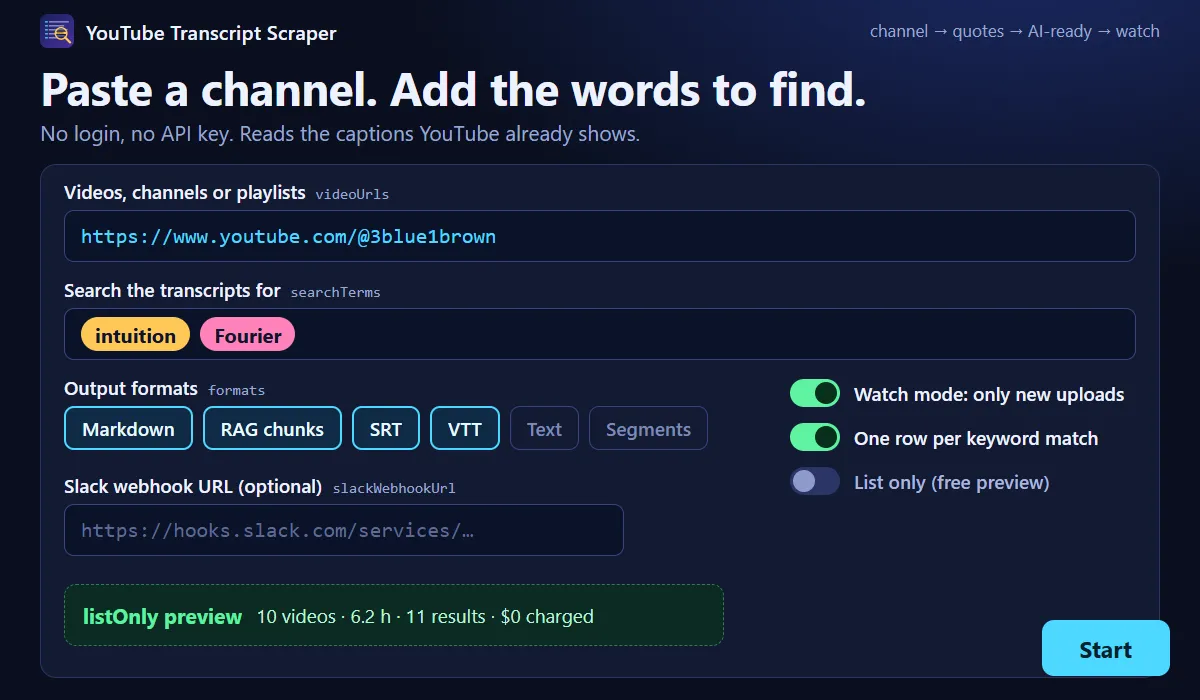Enable the Text output format
The image size is (1200, 700).
tap(544, 429)
